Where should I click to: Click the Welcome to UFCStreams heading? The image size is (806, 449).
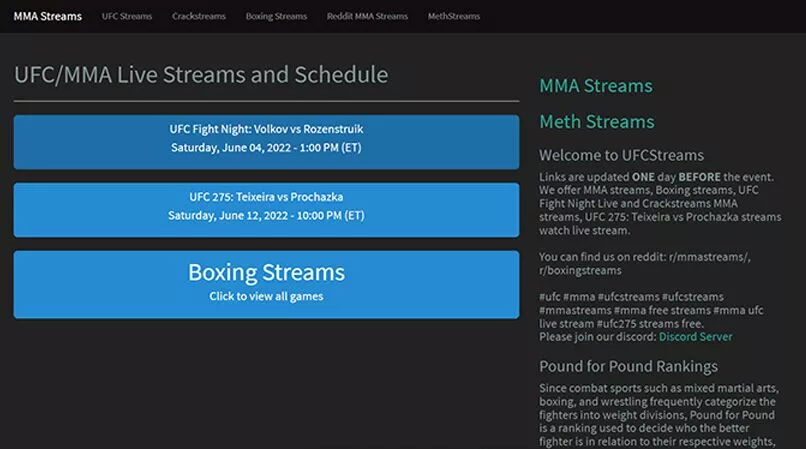(x=621, y=155)
